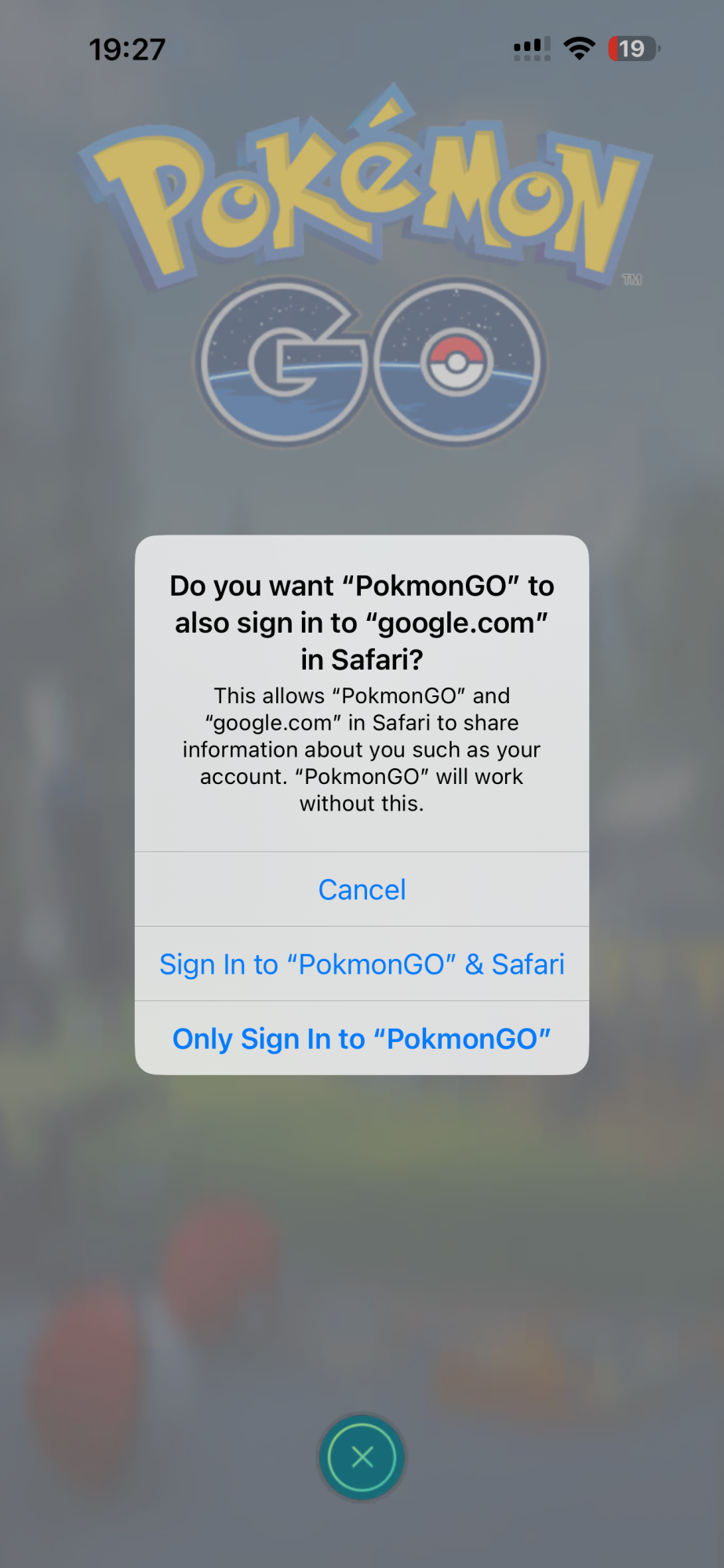Tap the TM trademark symbol
The width and height of the screenshot is (724, 1568).
click(632, 279)
